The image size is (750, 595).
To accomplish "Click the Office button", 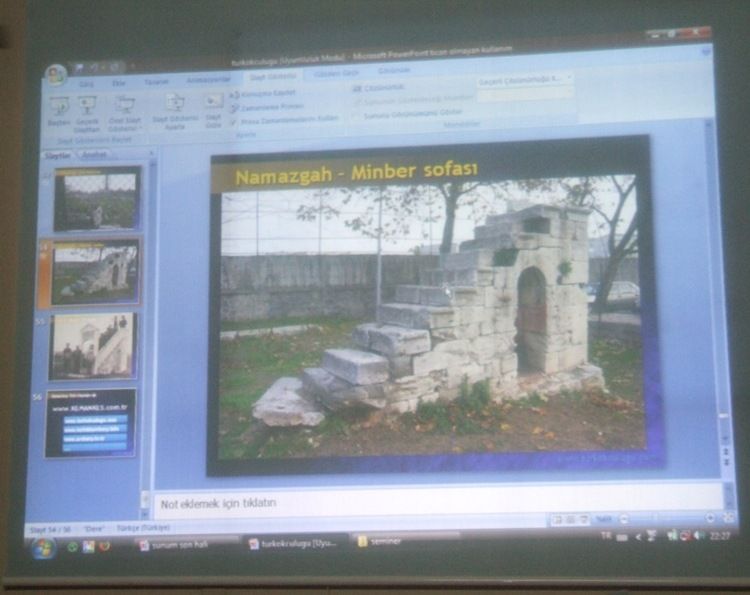I will tap(56, 75).
